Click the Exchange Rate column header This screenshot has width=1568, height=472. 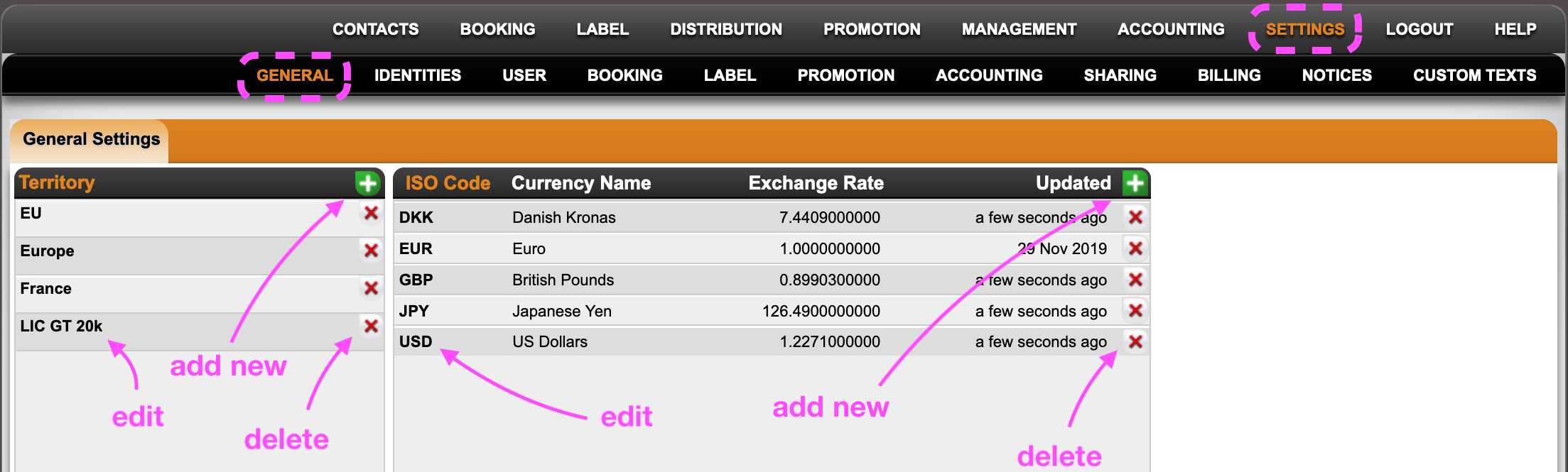click(x=816, y=183)
